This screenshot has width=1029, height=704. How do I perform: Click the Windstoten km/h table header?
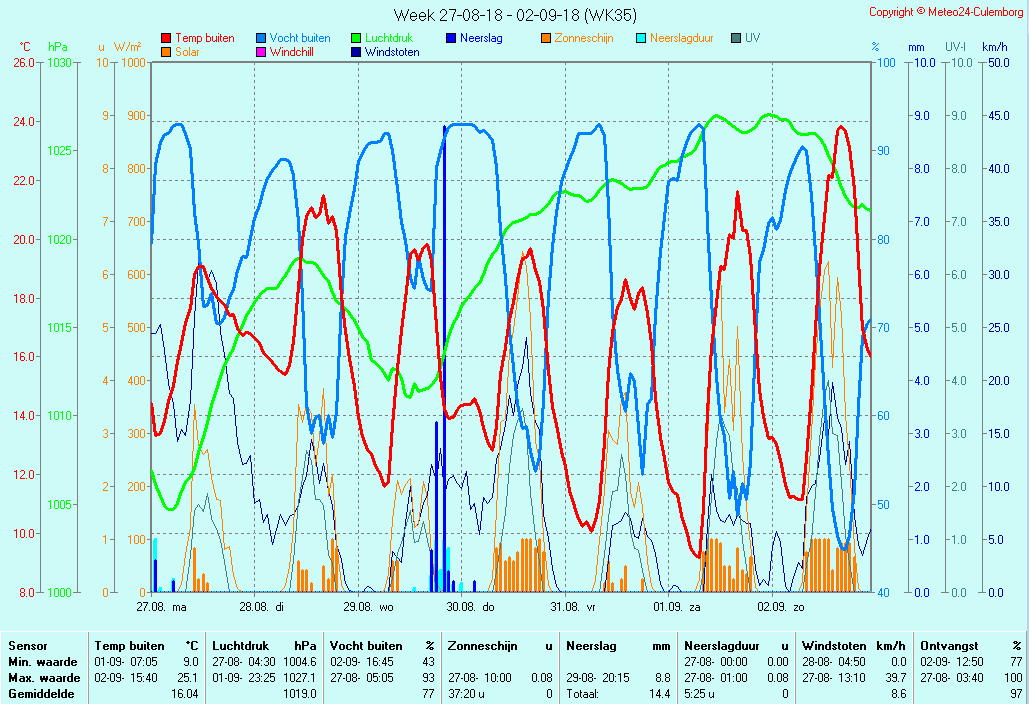click(854, 646)
